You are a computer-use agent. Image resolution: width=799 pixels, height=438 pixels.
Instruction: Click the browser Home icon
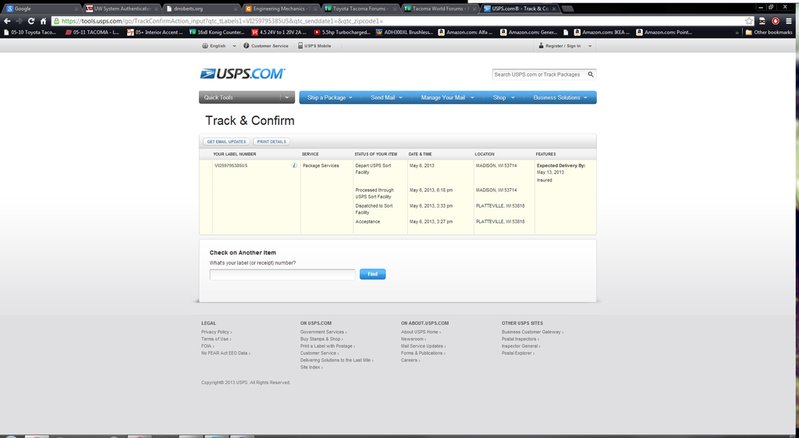tap(43, 21)
